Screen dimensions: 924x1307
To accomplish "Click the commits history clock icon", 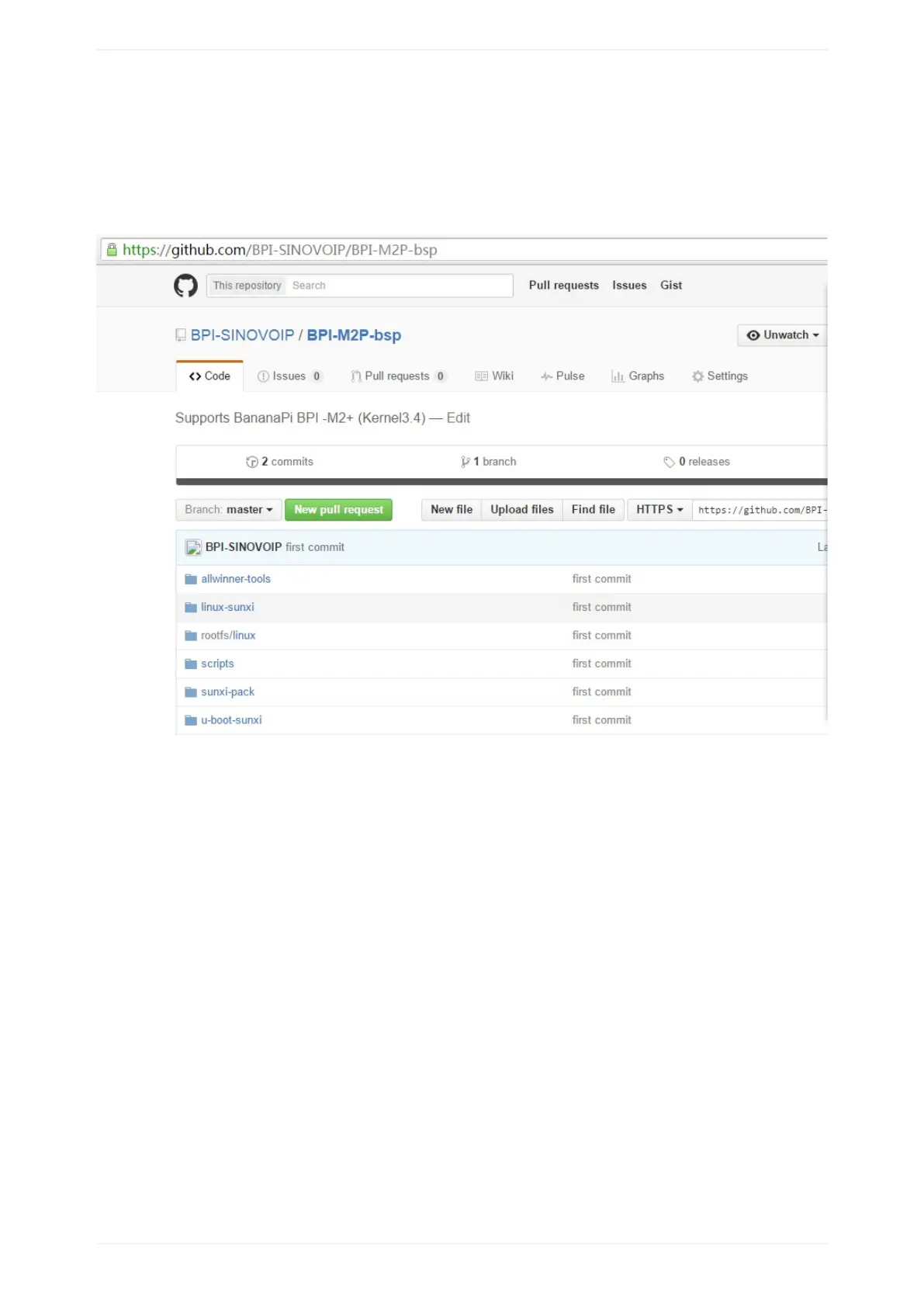I will pos(252,462).
